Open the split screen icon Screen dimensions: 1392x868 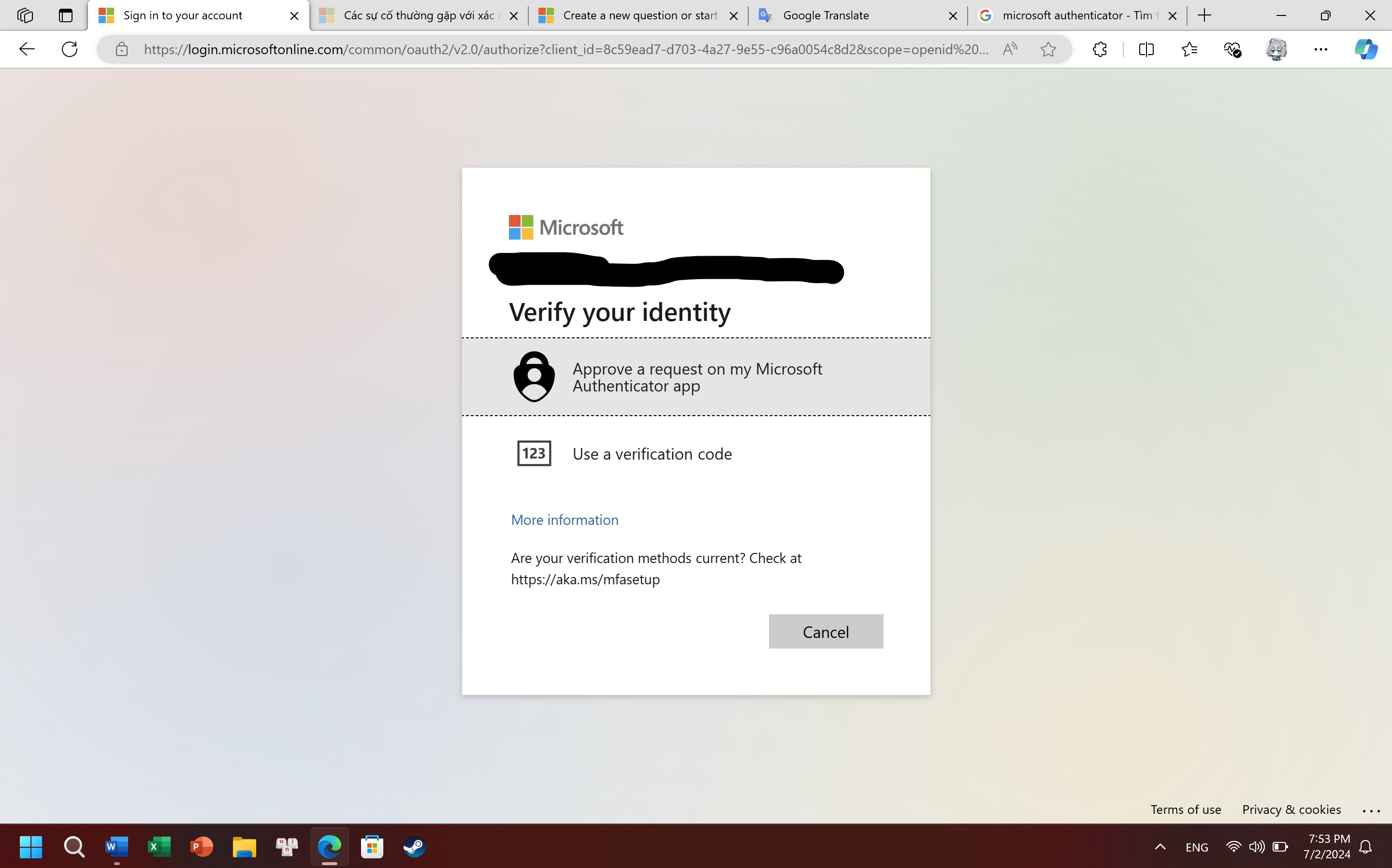(x=1145, y=49)
